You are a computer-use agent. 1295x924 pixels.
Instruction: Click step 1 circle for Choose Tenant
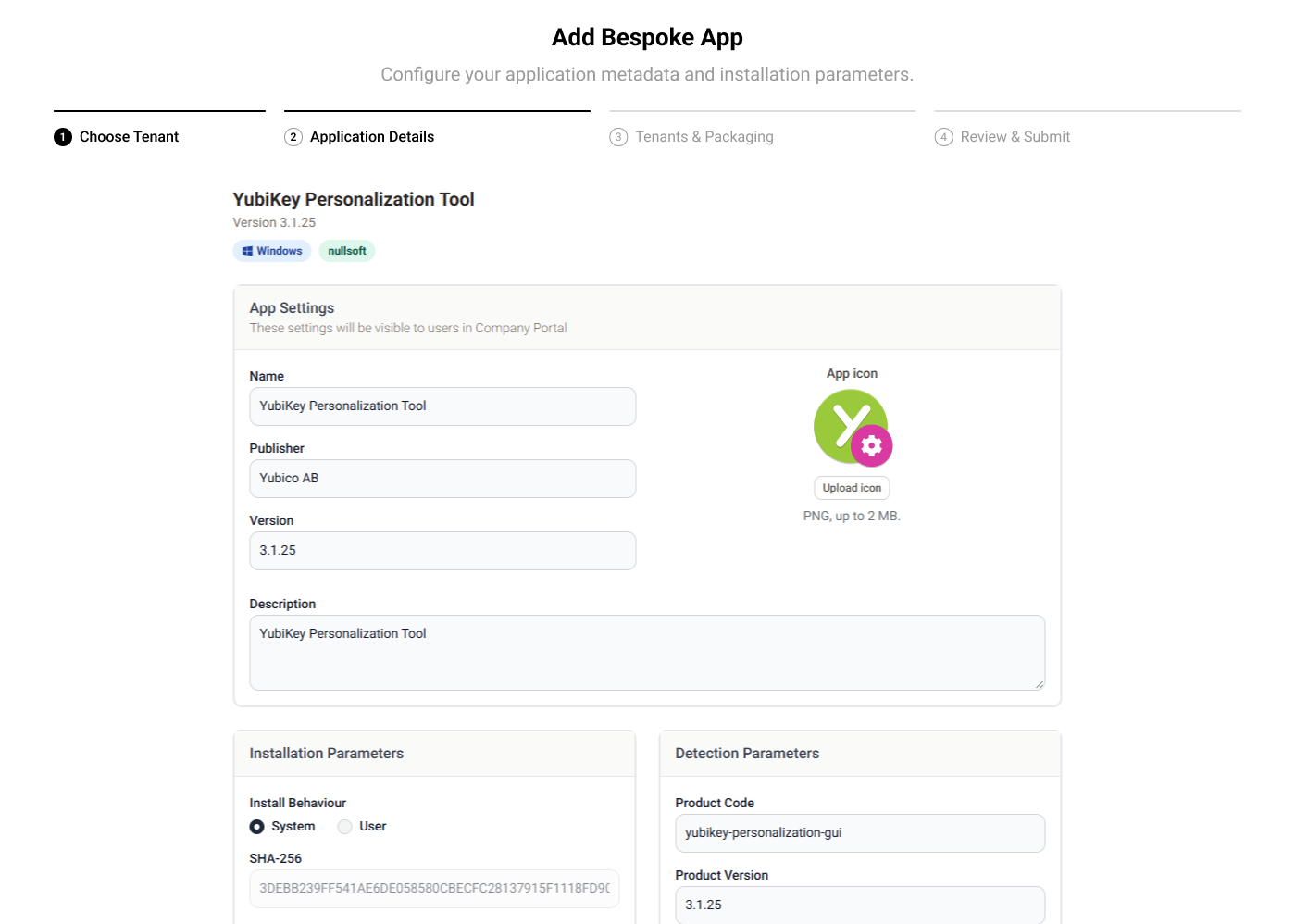click(63, 137)
